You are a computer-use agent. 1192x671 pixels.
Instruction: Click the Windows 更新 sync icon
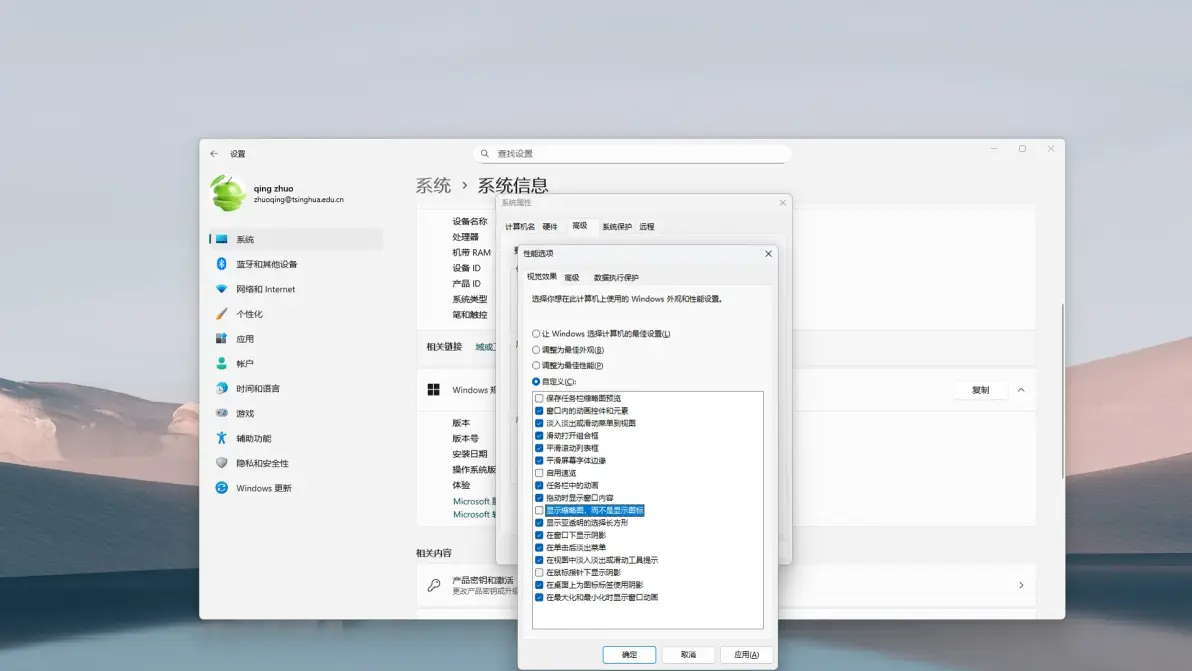click(x=221, y=488)
